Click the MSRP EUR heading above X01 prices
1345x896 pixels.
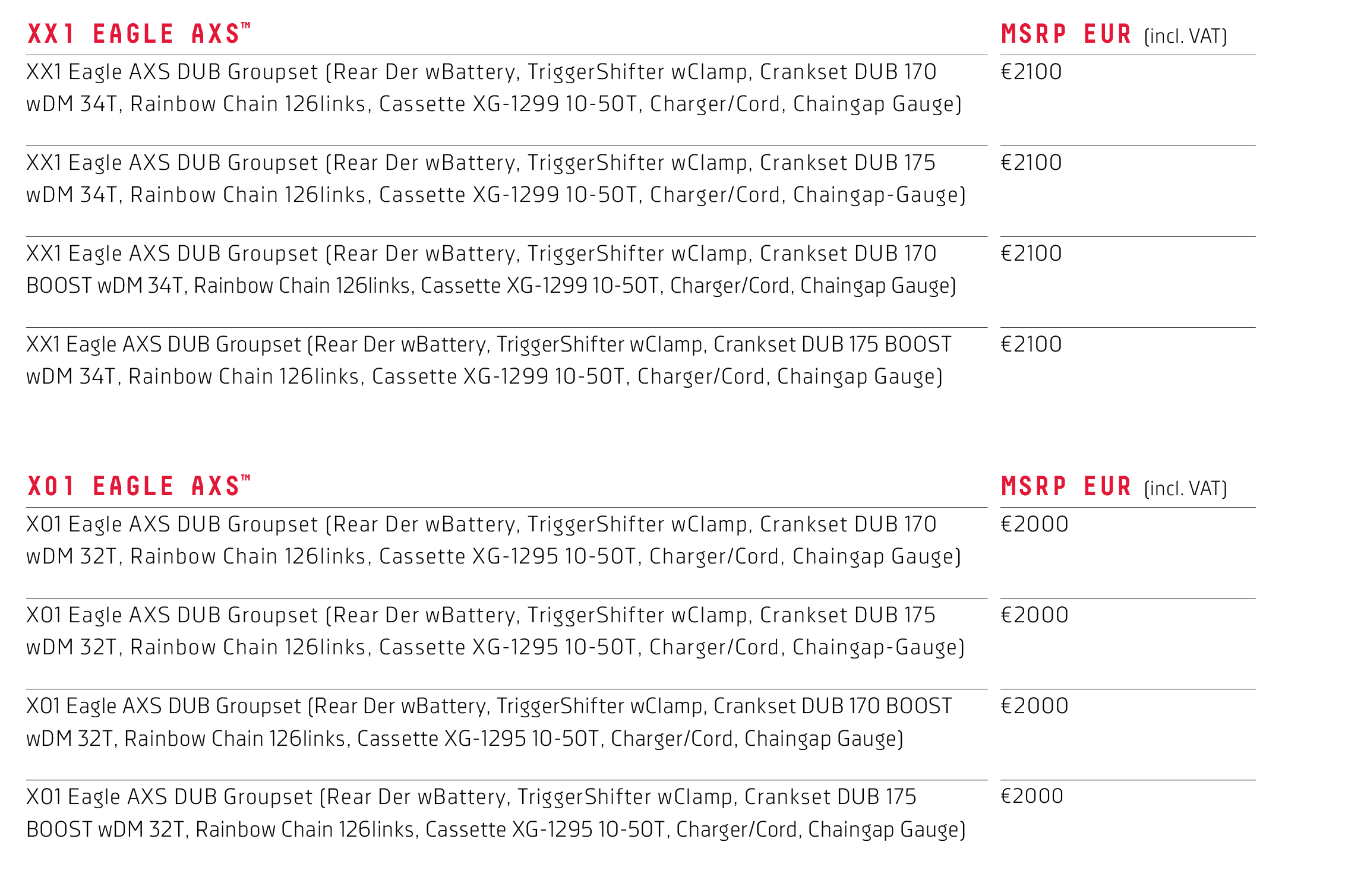[1113, 487]
